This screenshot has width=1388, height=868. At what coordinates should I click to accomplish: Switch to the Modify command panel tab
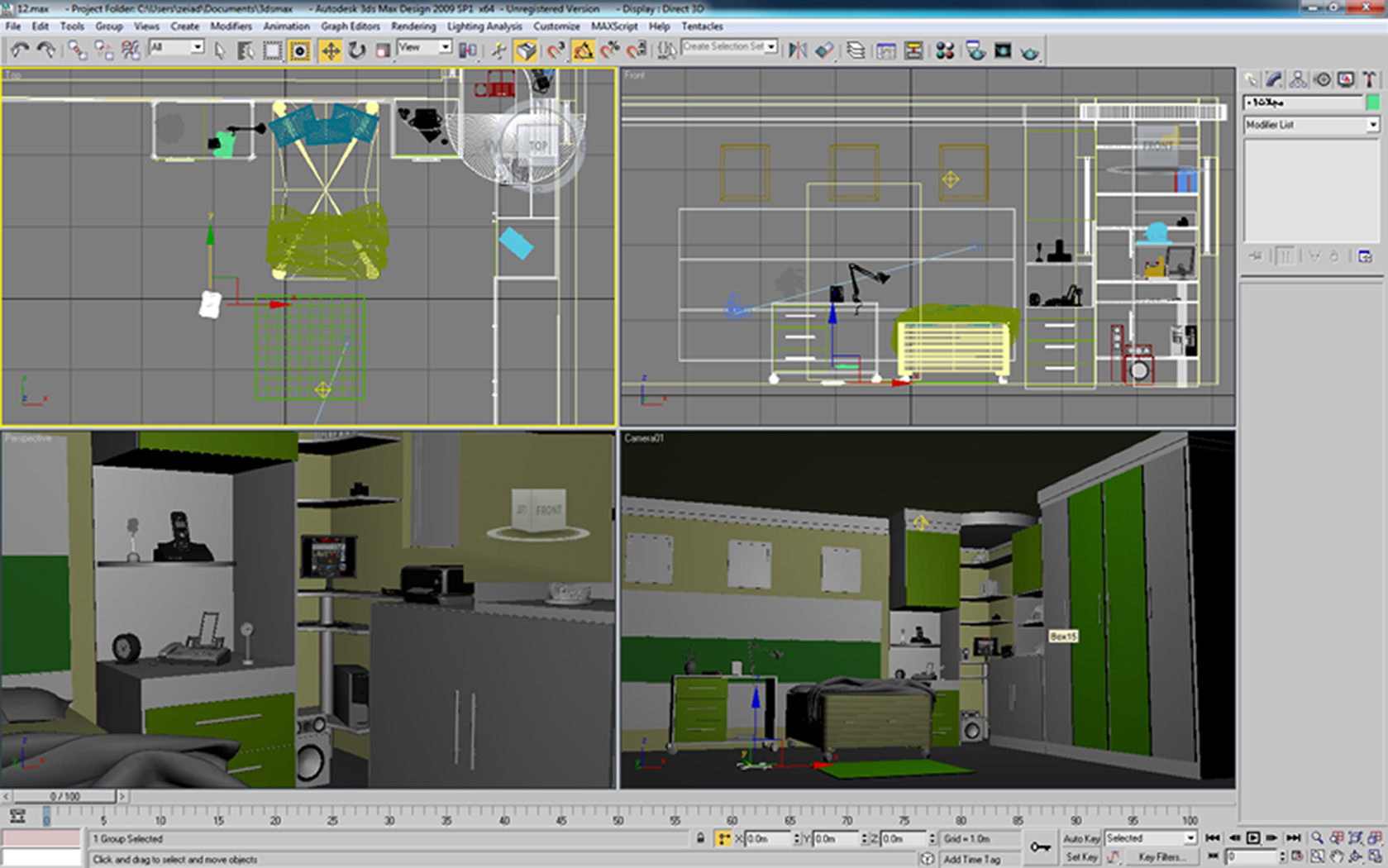pyautogui.click(x=1274, y=79)
